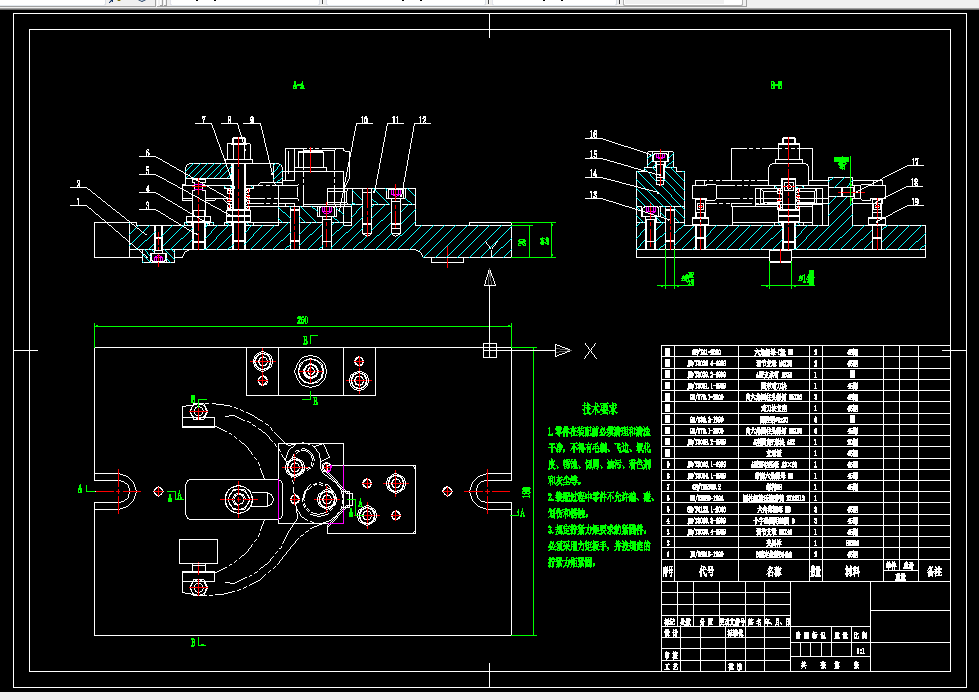Click the 代号 column header cell
The height and width of the screenshot is (700, 979).
[707, 571]
